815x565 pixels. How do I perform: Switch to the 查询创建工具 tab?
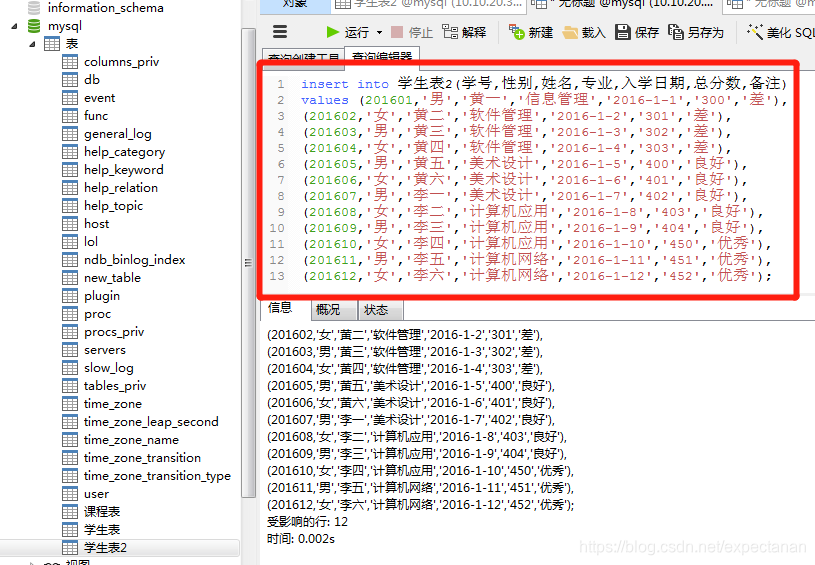pos(304,58)
